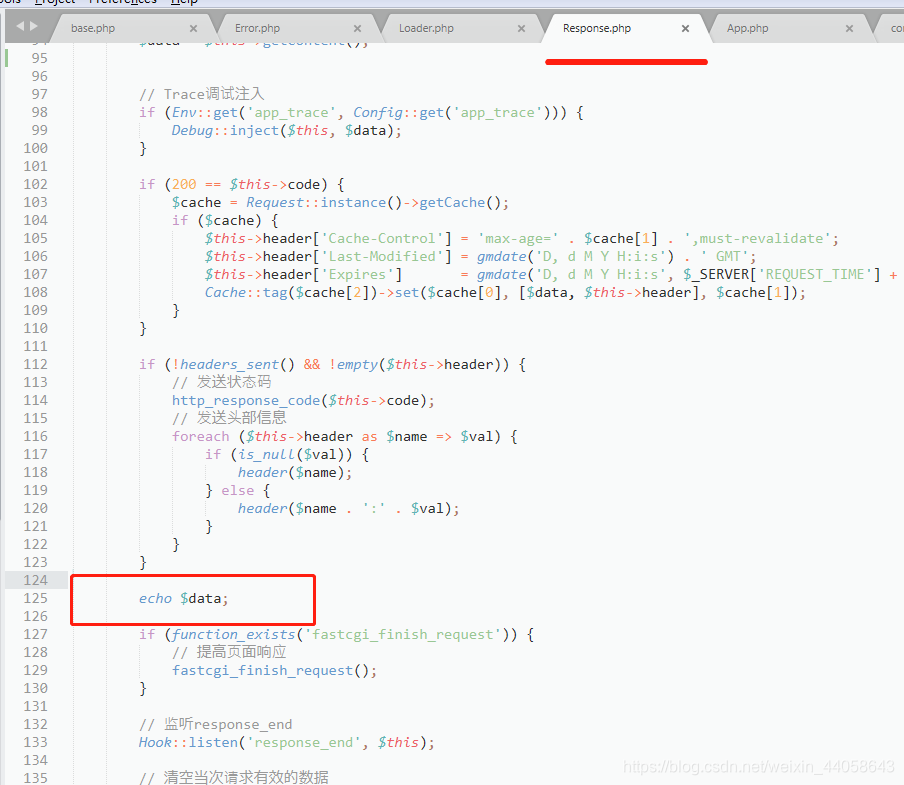Click the previous tab arrow
This screenshot has height=785, width=904.
(x=20, y=26)
